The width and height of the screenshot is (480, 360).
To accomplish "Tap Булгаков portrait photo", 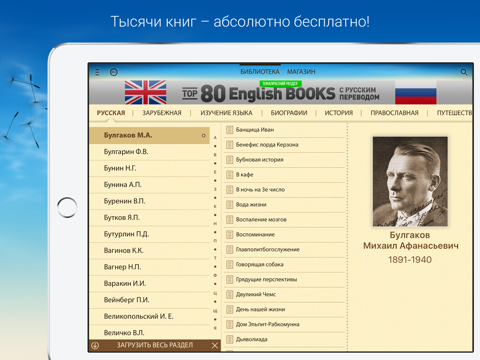I will click(x=410, y=181).
